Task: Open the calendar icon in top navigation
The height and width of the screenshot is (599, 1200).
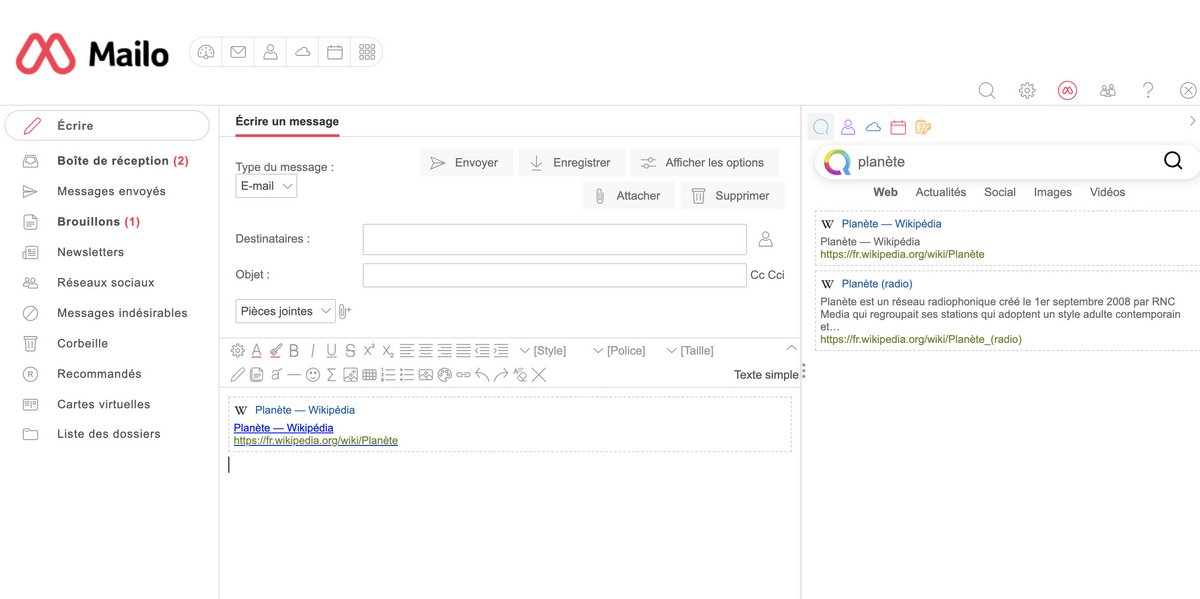Action: 335,52
